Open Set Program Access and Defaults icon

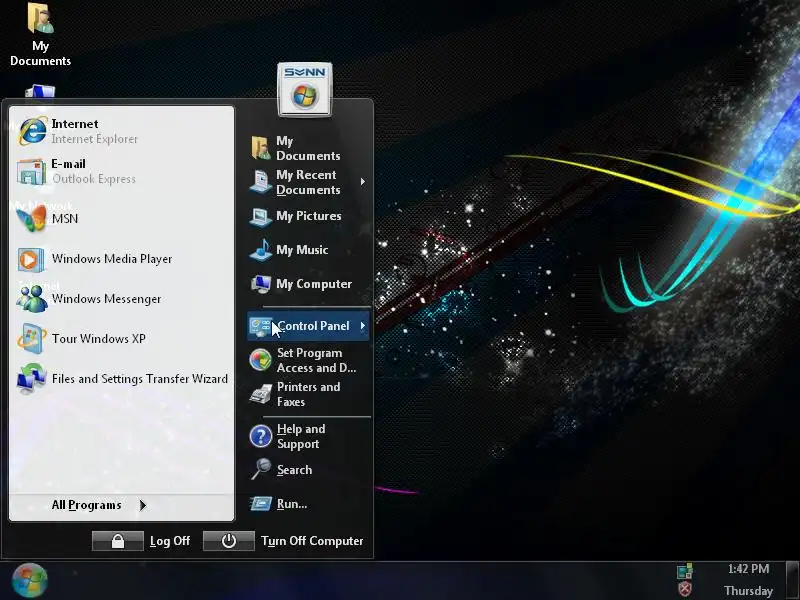261,360
